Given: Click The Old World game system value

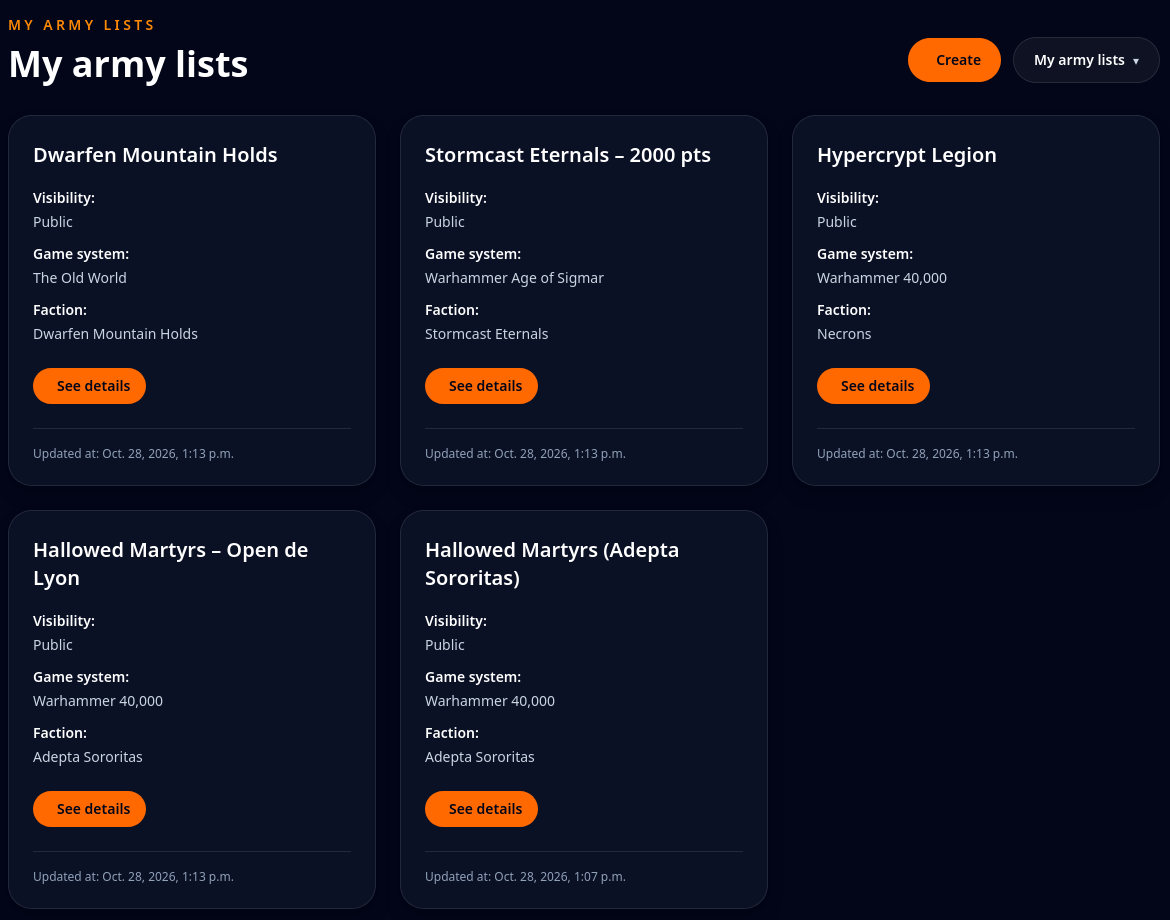Looking at the screenshot, I should pyautogui.click(x=80, y=278).
